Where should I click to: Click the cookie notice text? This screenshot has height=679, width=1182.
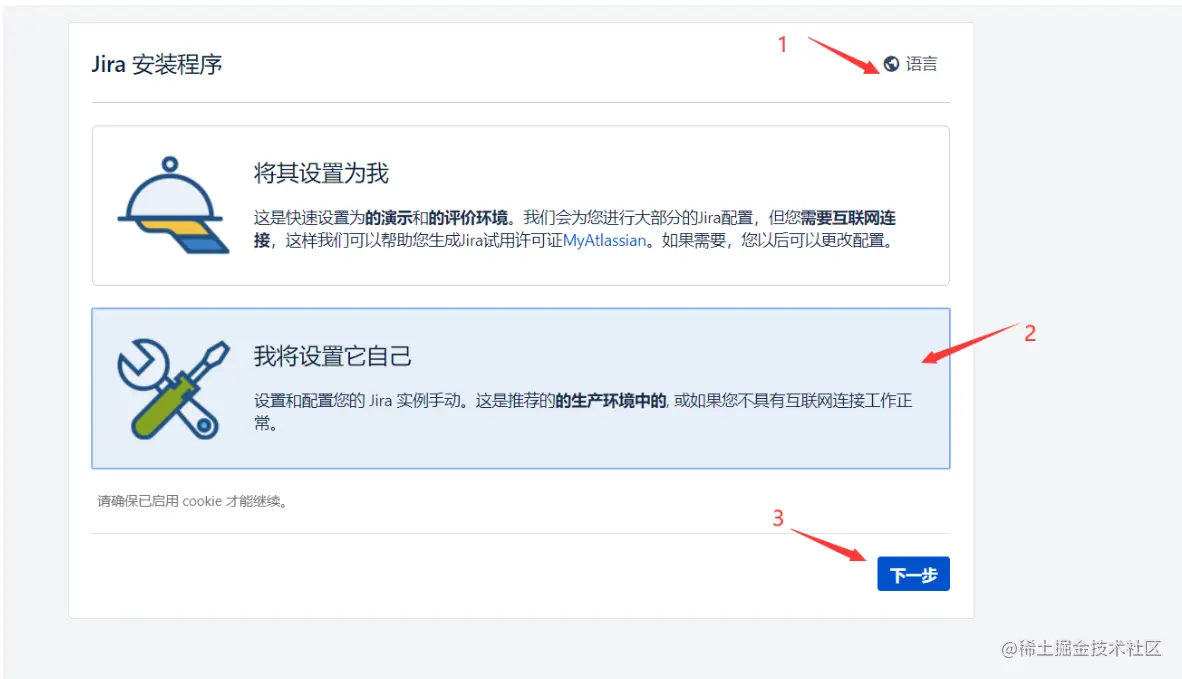click(x=192, y=501)
